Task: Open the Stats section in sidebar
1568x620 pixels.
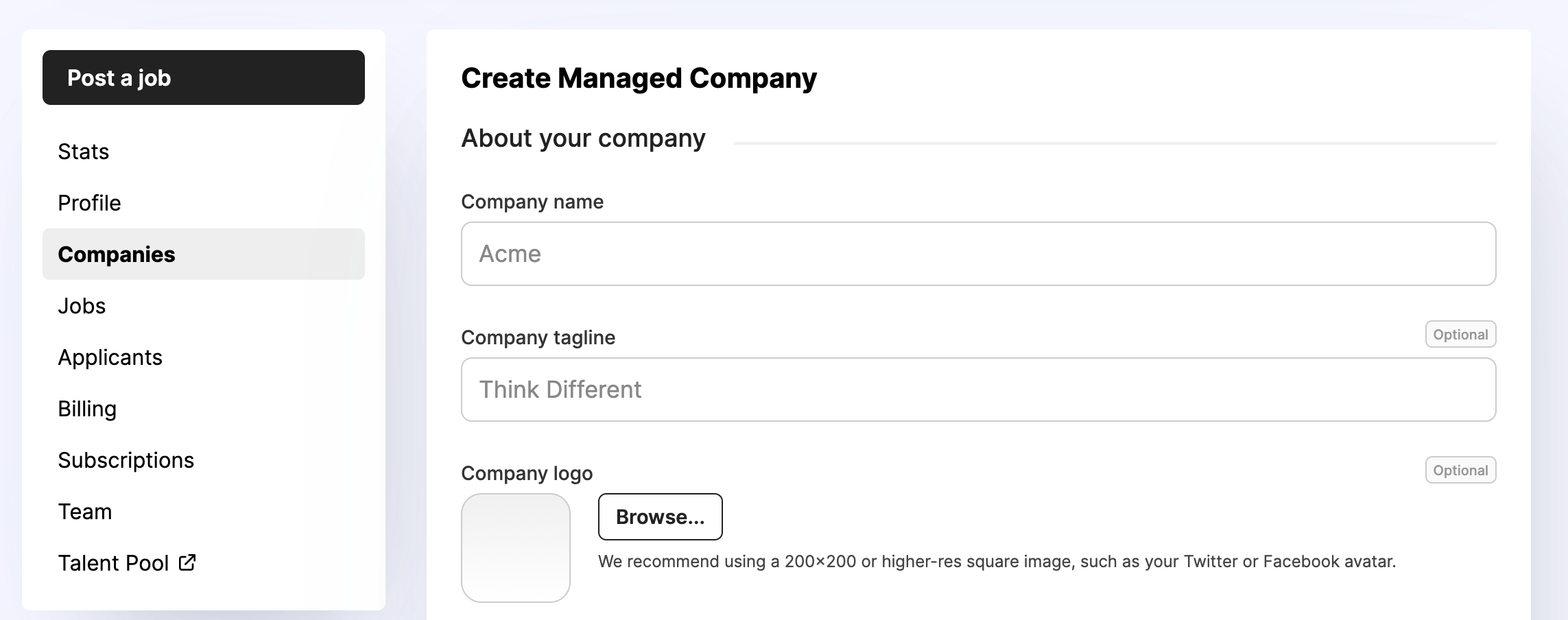Action: 84,152
